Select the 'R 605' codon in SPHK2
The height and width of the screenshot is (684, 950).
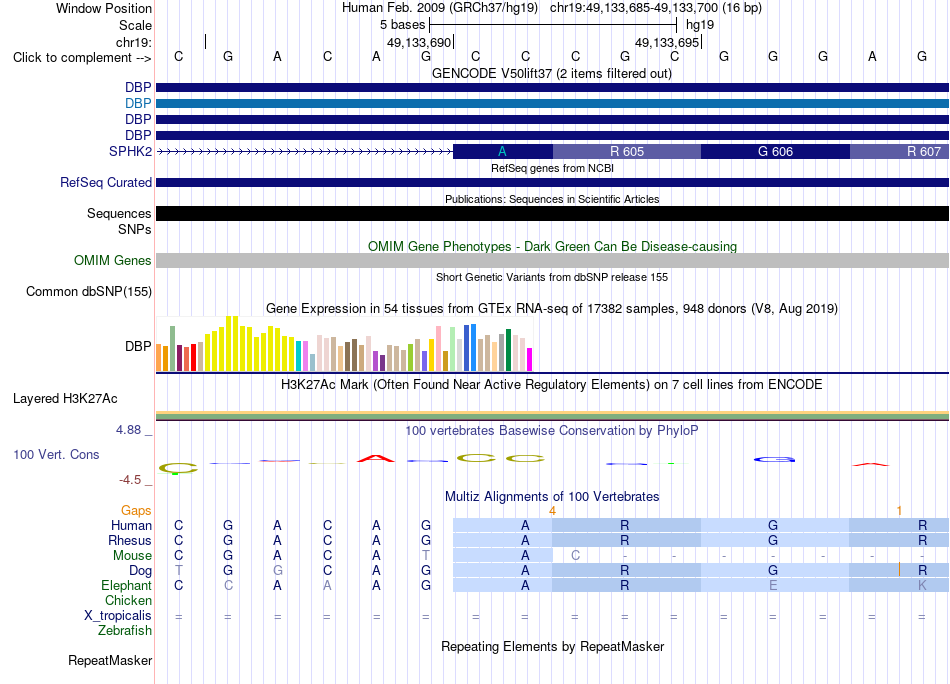pos(626,151)
